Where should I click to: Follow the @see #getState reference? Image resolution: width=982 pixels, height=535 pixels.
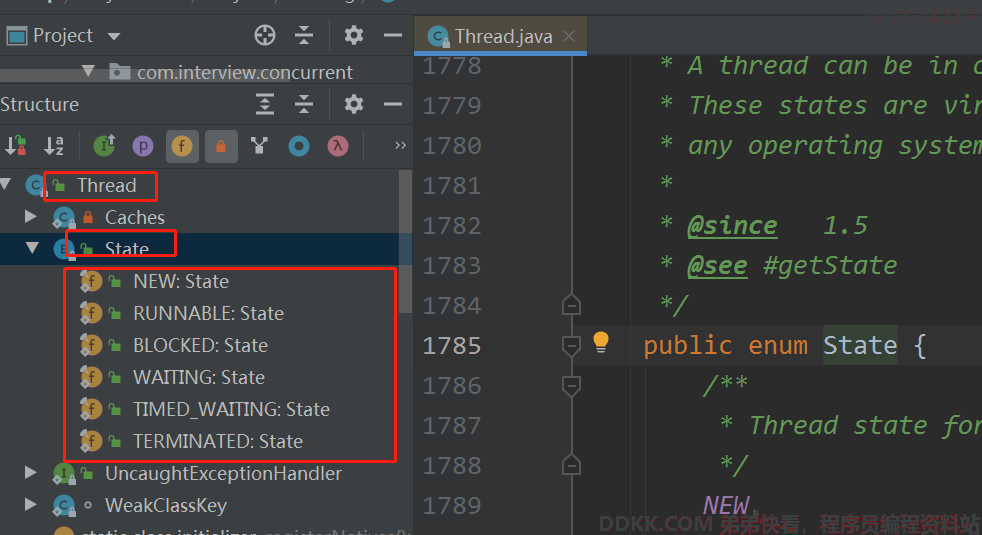click(x=830, y=266)
